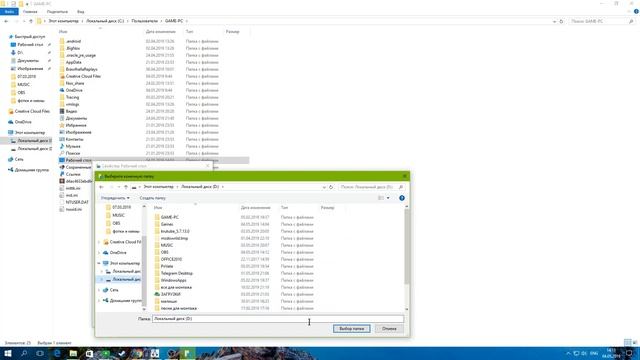Select the ЗАГРУЗКИ folder in the dialog
The width and height of the screenshot is (640, 360).
[170, 294]
